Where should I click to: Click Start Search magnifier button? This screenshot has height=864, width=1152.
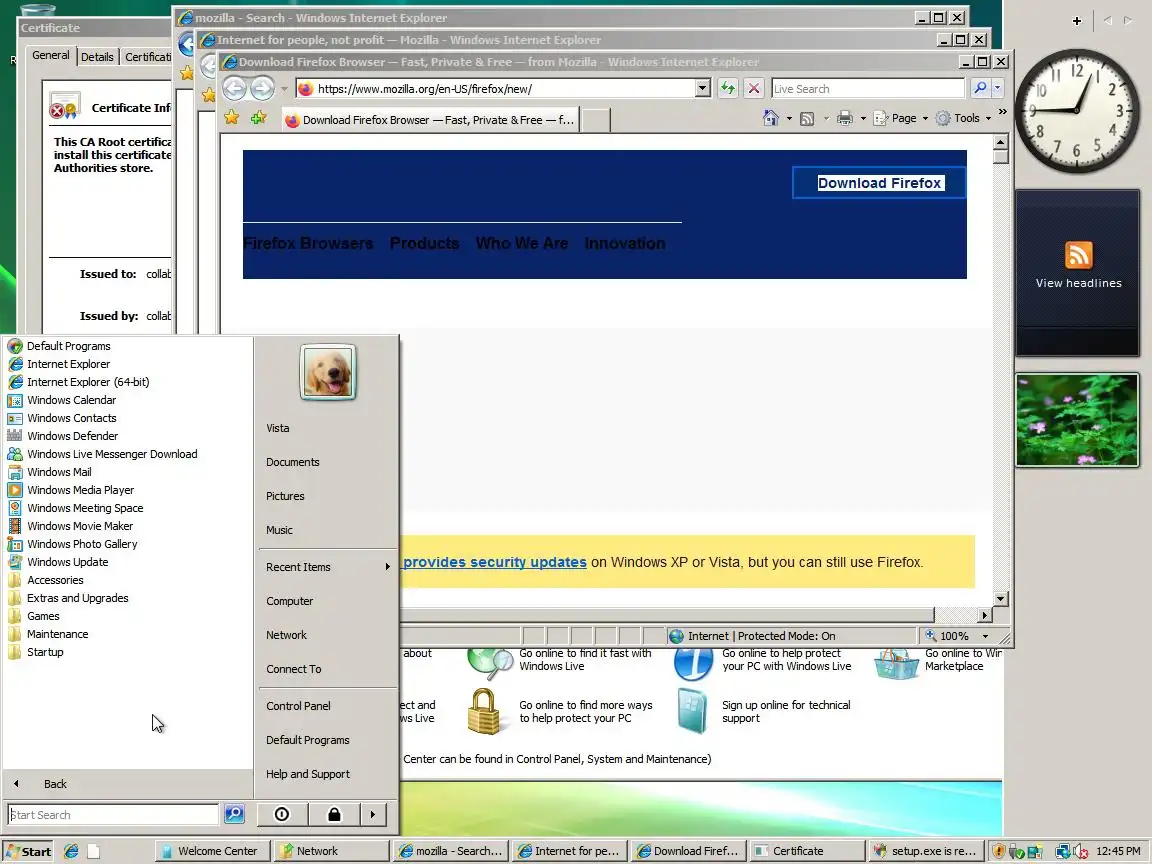234,814
